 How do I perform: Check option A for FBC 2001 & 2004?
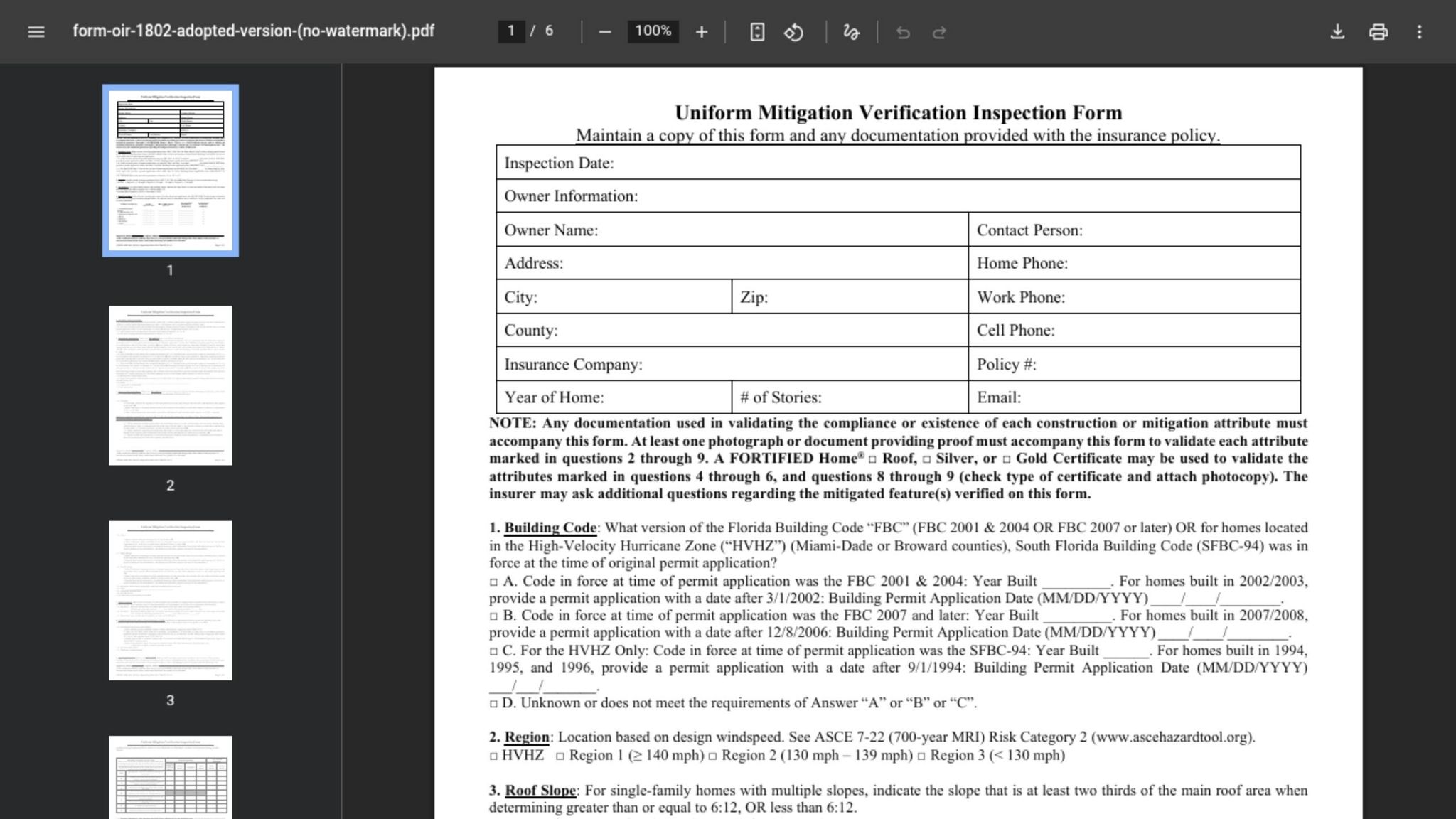click(493, 582)
